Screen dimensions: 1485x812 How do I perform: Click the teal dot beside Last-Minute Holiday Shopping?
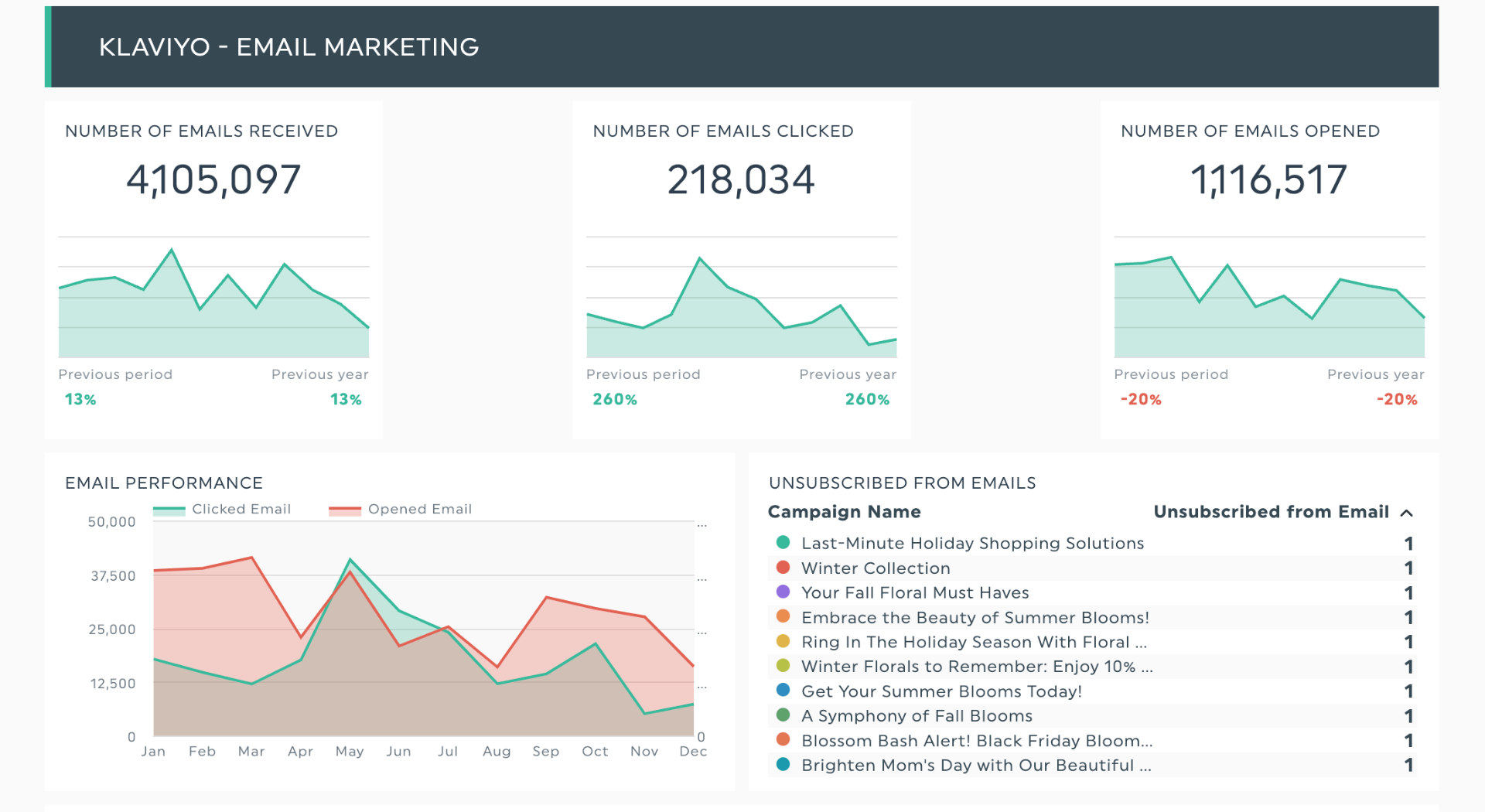(783, 543)
